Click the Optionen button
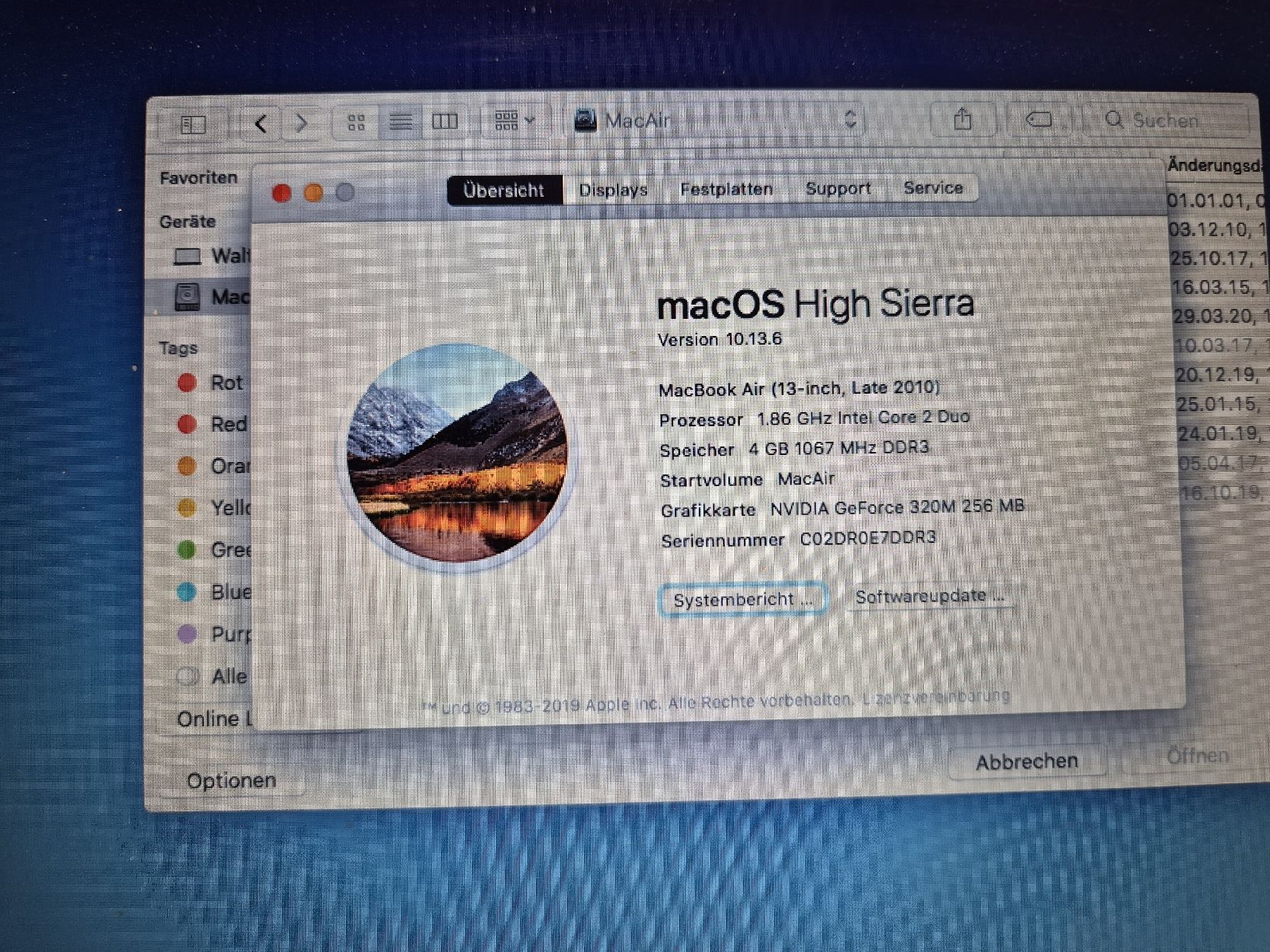The height and width of the screenshot is (952, 1270). tap(231, 780)
